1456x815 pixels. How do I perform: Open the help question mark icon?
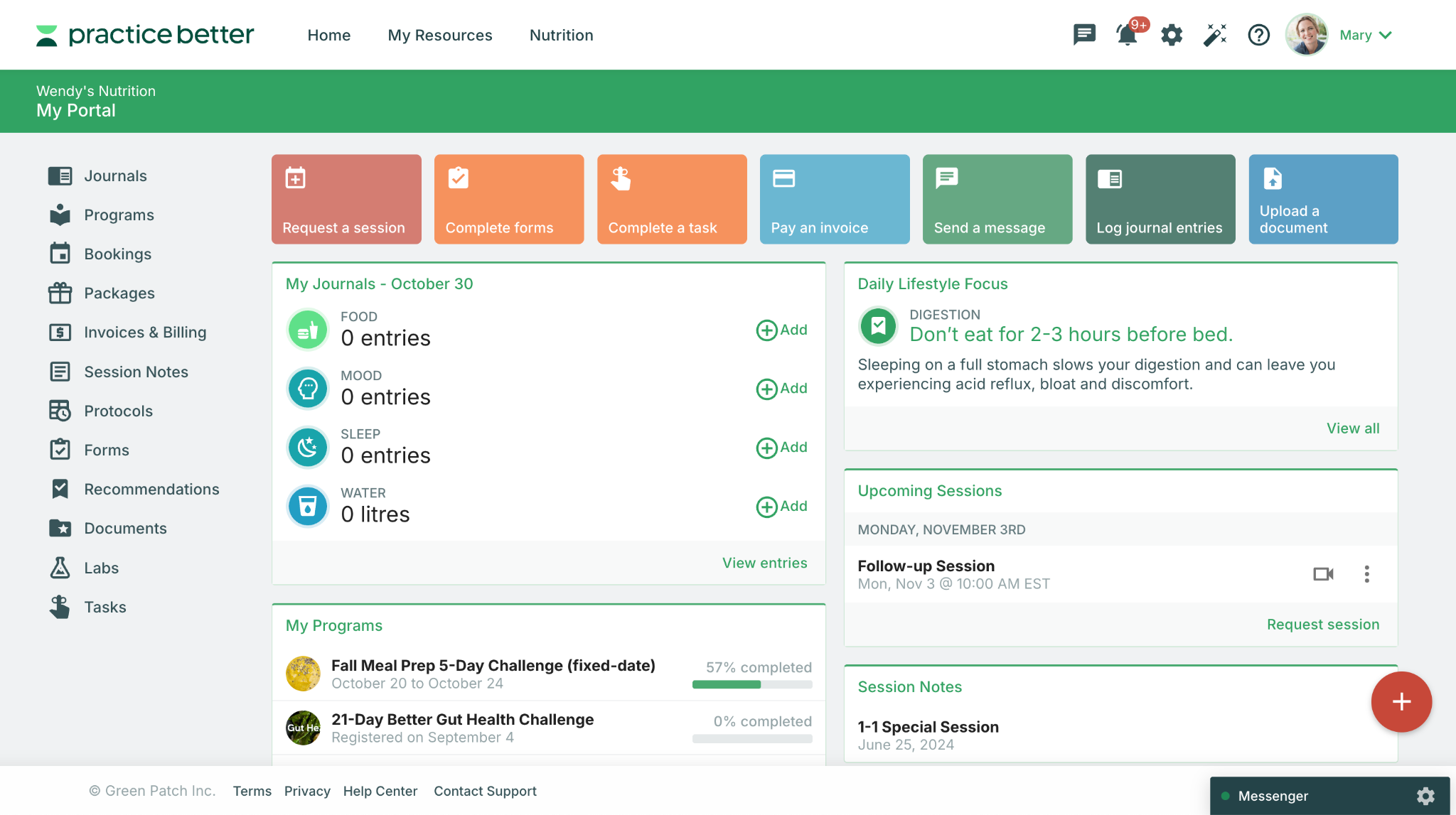tap(1258, 34)
